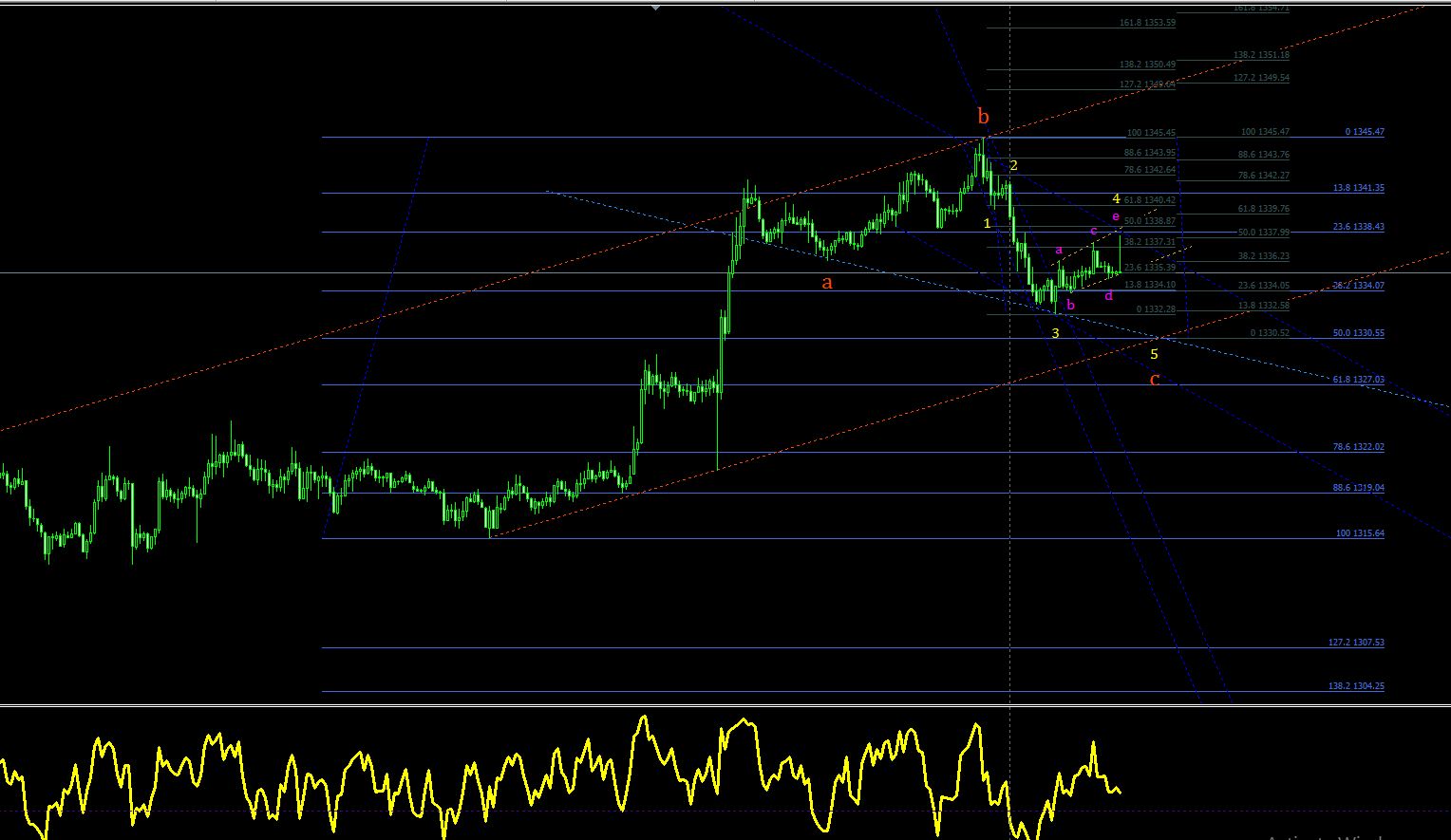Select the Fibonacci level 100 1315.64 label
1451x840 pixels.
pyautogui.click(x=1360, y=533)
